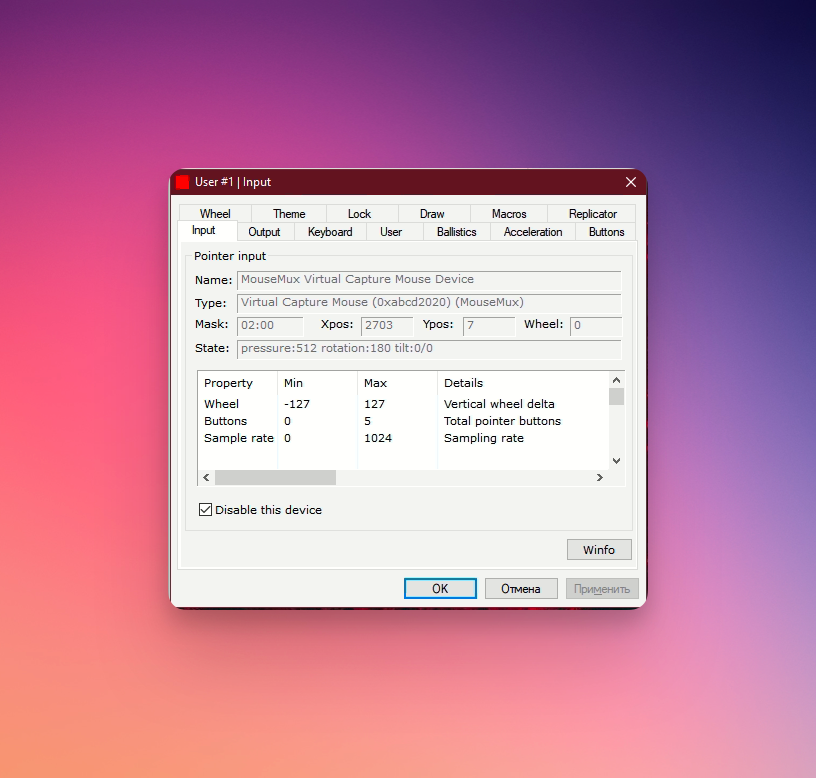This screenshot has height=778, width=816.
Task: Click the 1024 max value cell
Action: pyautogui.click(x=378, y=438)
